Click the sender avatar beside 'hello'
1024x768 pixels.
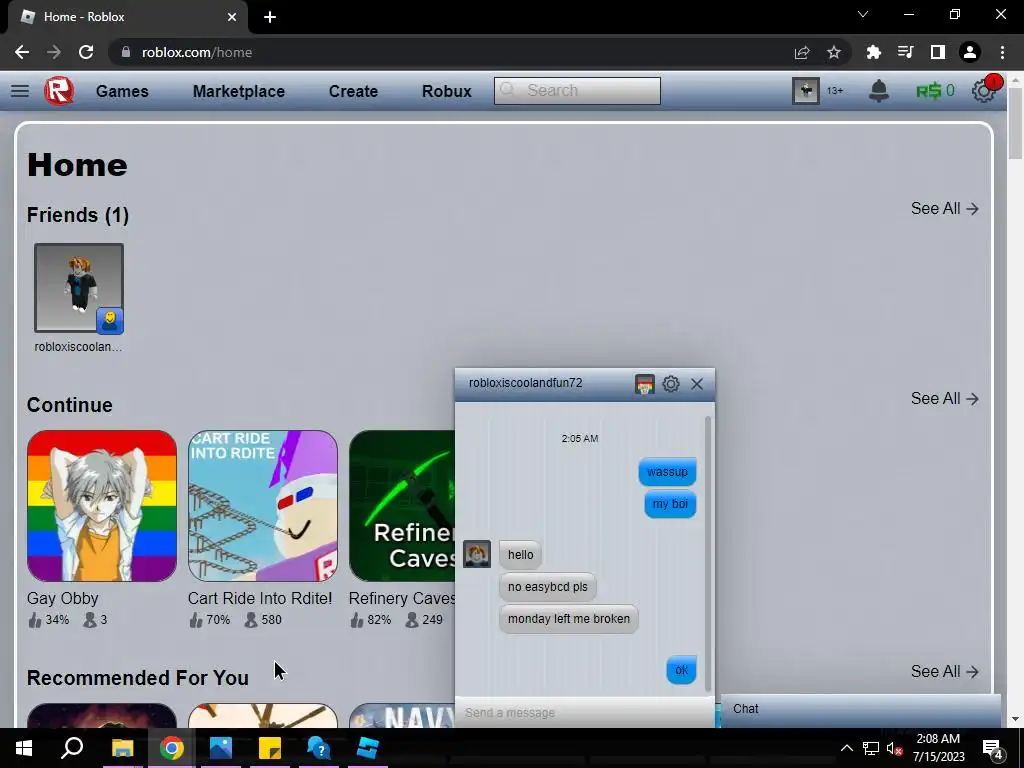click(x=477, y=554)
